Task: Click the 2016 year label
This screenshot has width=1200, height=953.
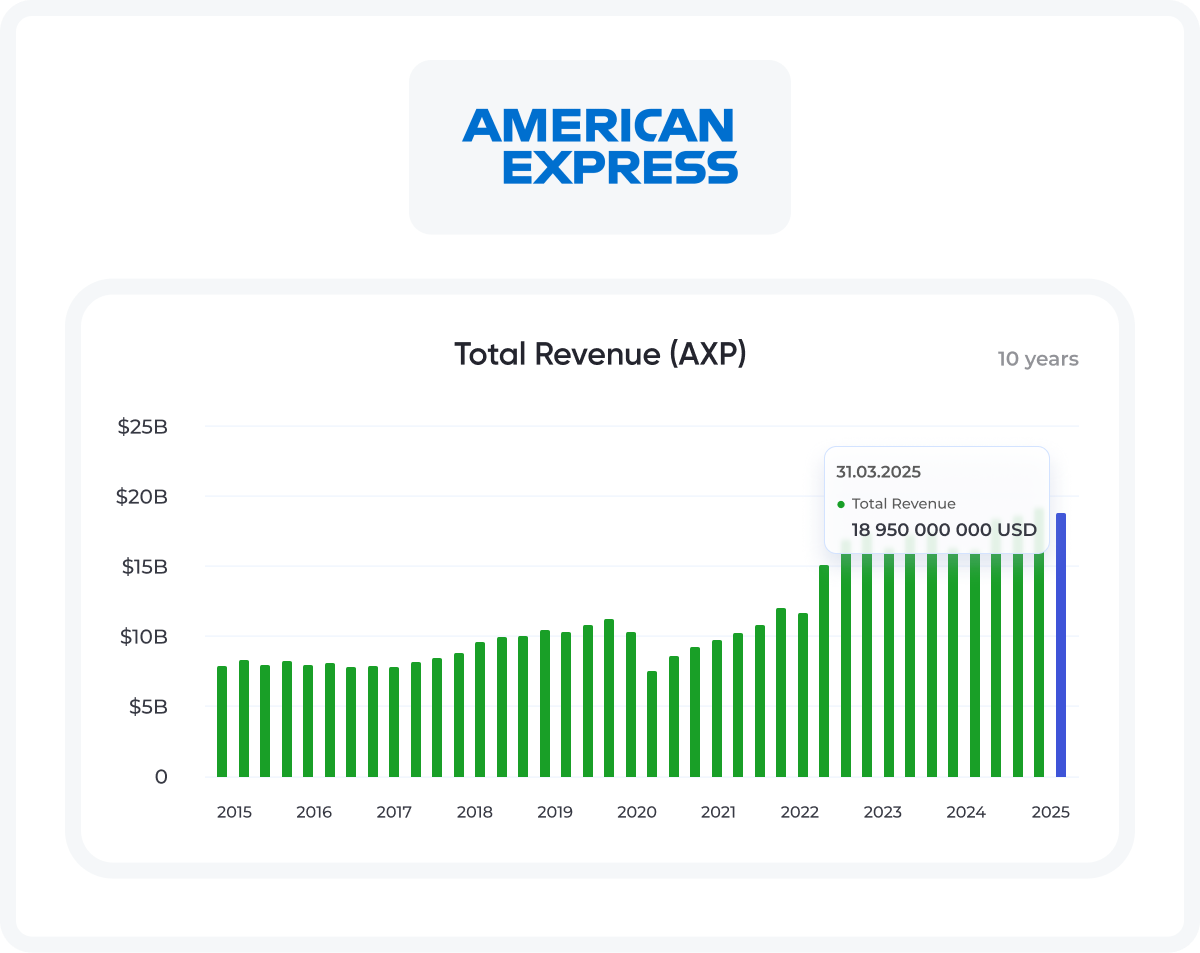Action: click(314, 812)
